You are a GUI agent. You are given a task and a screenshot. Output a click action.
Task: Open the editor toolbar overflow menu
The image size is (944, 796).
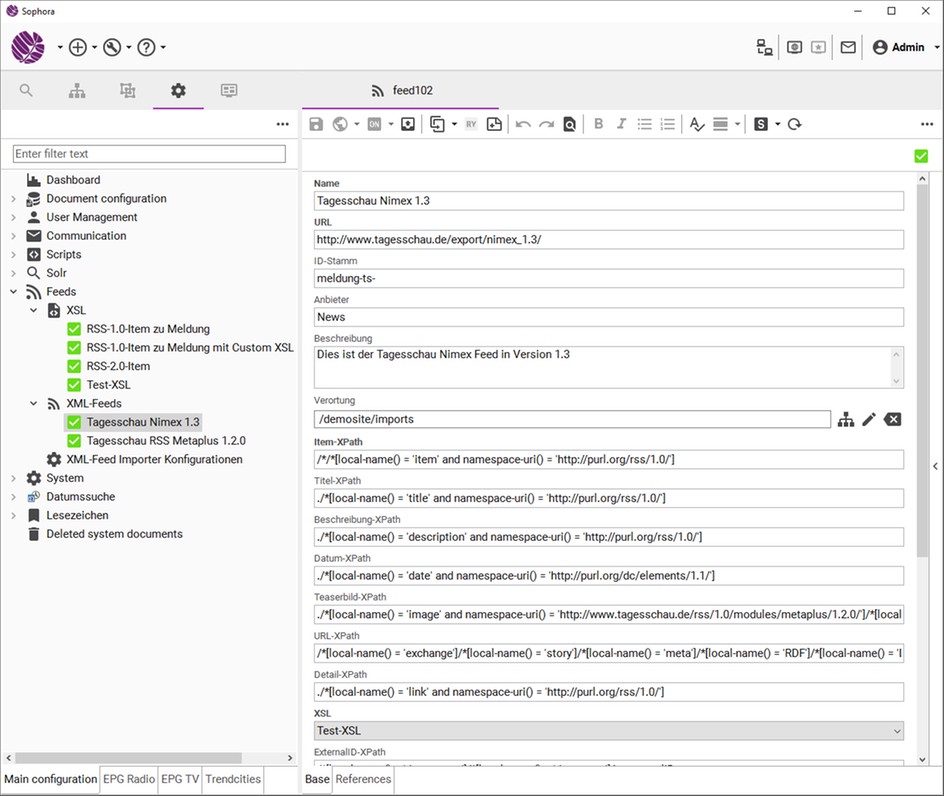[927, 124]
